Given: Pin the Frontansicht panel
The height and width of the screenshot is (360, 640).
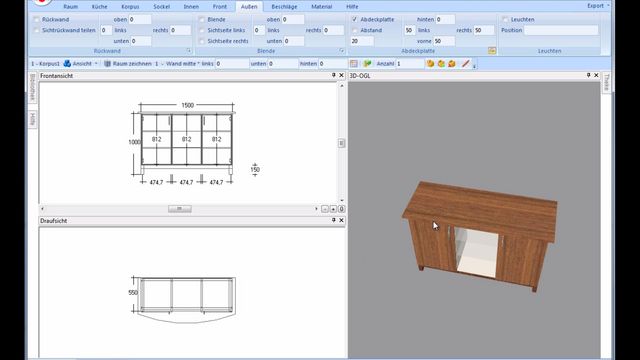Looking at the screenshot, I should coord(333,76).
